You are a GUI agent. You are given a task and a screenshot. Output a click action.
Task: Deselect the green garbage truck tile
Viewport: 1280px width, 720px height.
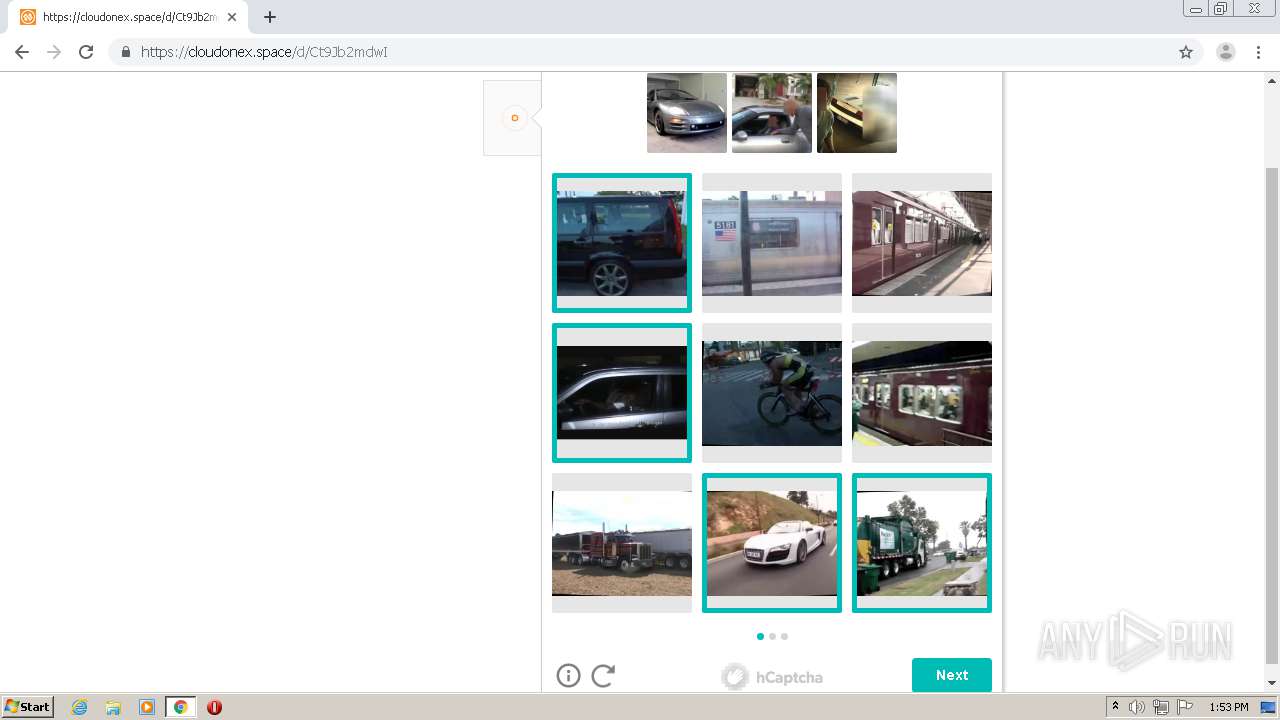click(x=922, y=543)
